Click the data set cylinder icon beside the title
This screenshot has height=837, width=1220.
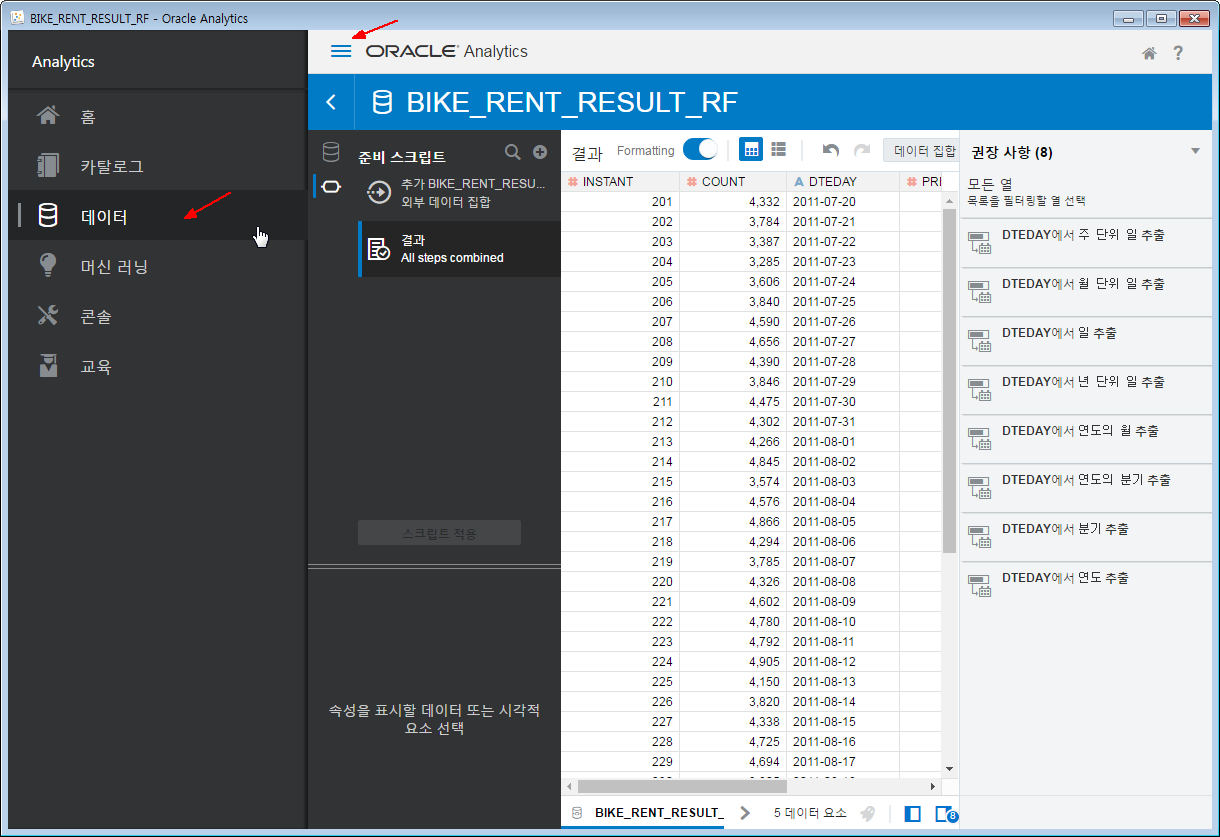tap(382, 102)
